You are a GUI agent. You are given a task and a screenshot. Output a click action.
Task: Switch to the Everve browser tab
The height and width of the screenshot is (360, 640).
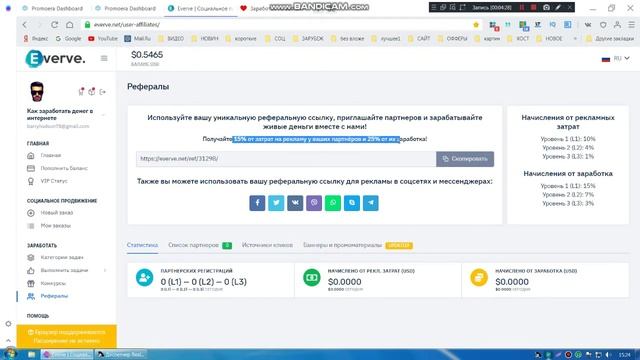pos(200,8)
